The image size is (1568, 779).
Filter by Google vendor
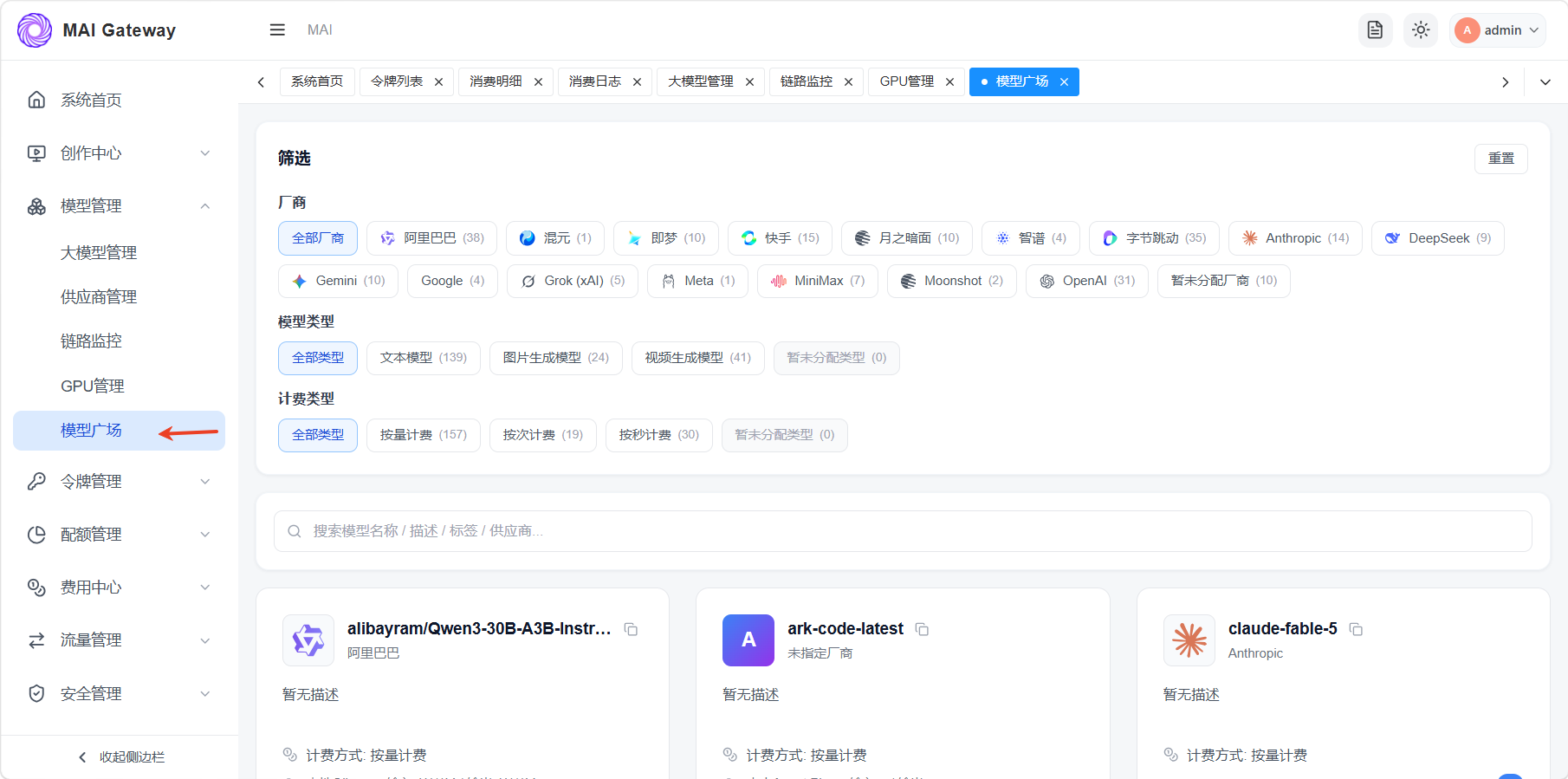(452, 281)
